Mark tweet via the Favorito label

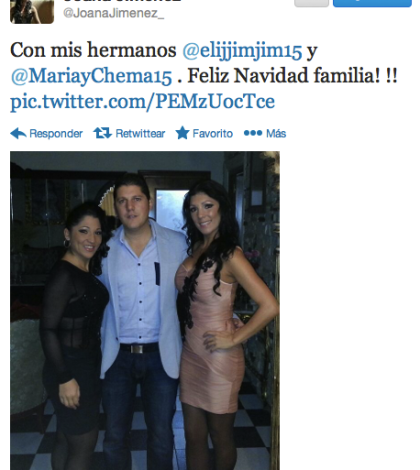point(213,133)
